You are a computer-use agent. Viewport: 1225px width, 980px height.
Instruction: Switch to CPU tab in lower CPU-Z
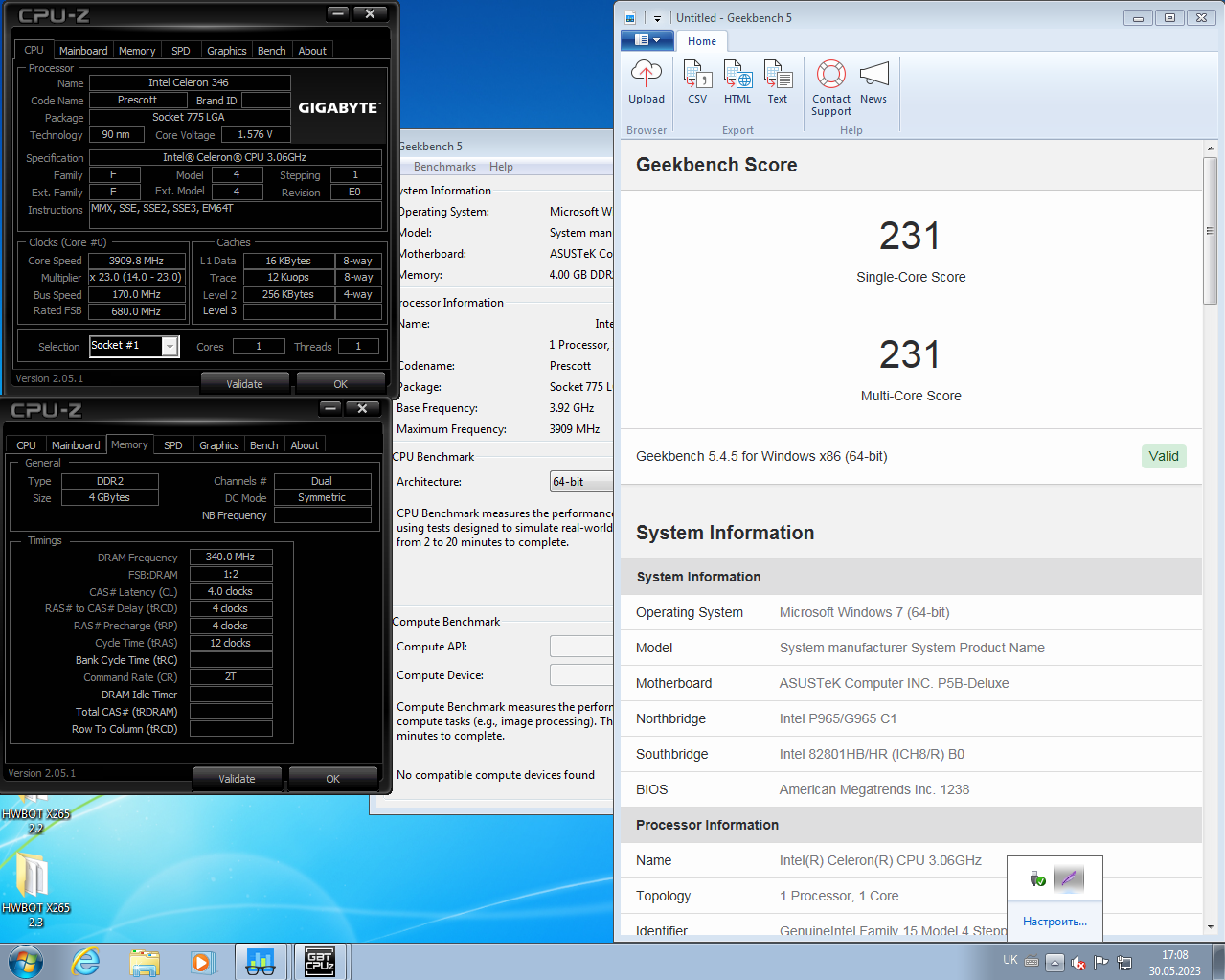tap(26, 445)
